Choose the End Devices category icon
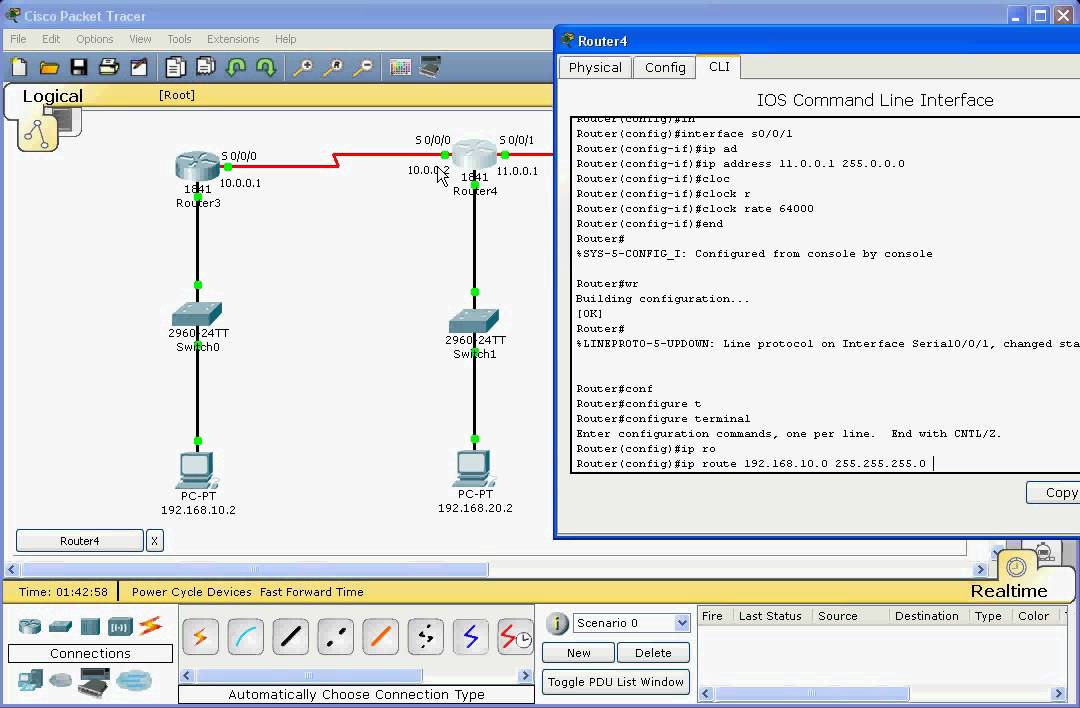Screen dimensions: 1080x708 30,681
